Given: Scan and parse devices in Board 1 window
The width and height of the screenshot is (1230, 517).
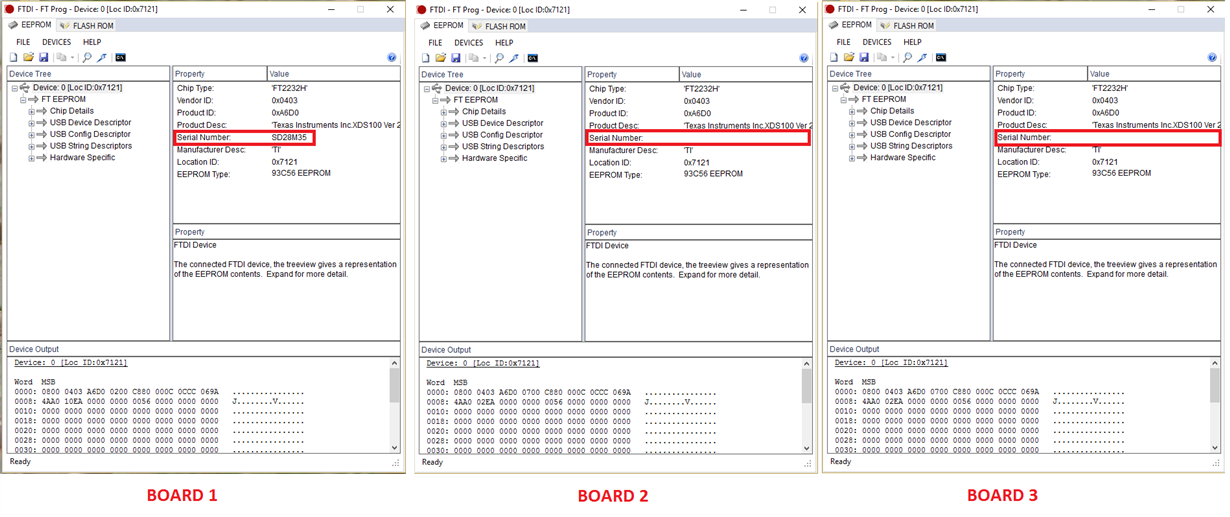Looking at the screenshot, I should coord(87,57).
